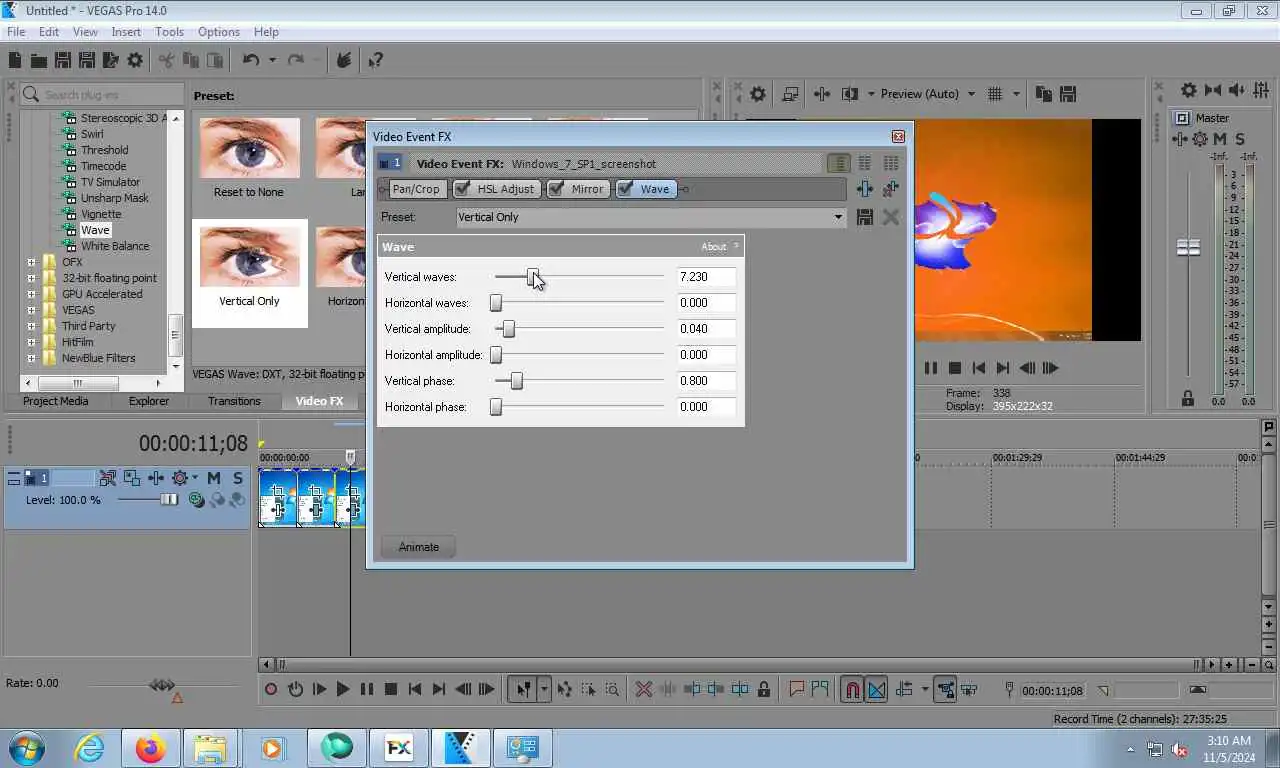Open the Tools menu

(x=169, y=32)
